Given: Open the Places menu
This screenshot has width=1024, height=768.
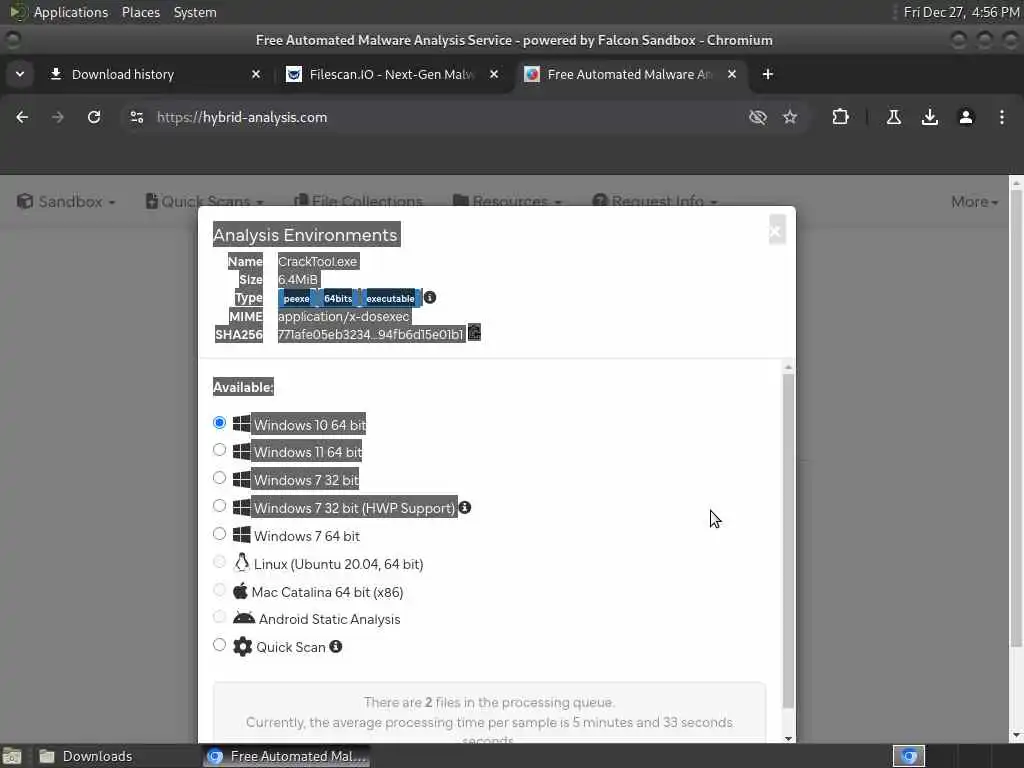Looking at the screenshot, I should click(140, 12).
